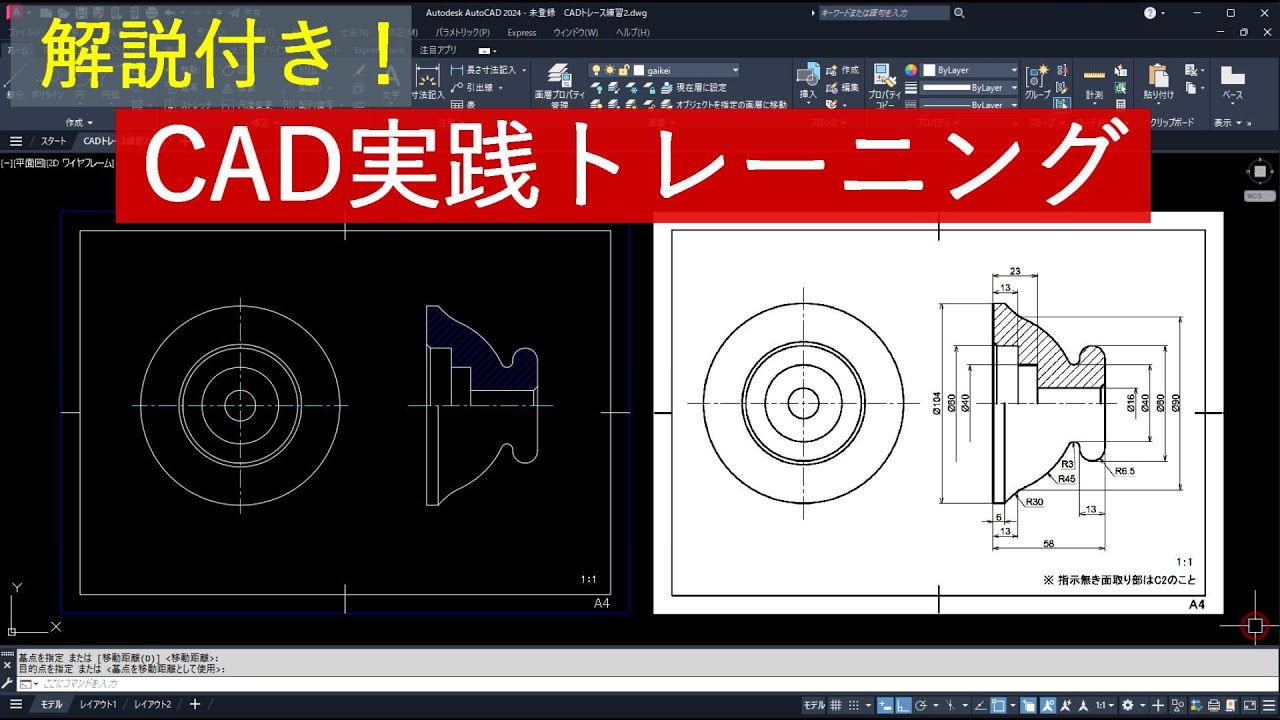Click the ViewCube top face in drawing area
This screenshot has height=720, width=1280.
(1260, 172)
